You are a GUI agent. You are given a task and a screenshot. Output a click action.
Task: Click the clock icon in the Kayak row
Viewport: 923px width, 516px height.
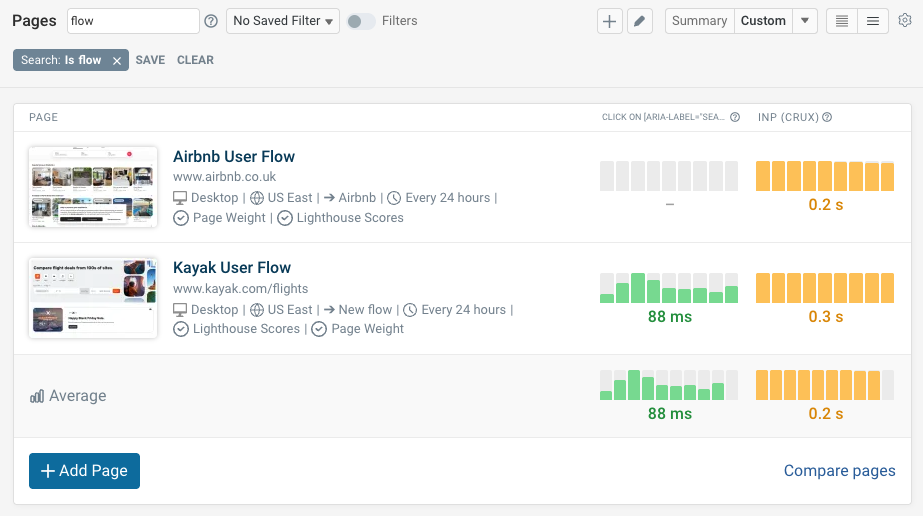[x=410, y=309]
